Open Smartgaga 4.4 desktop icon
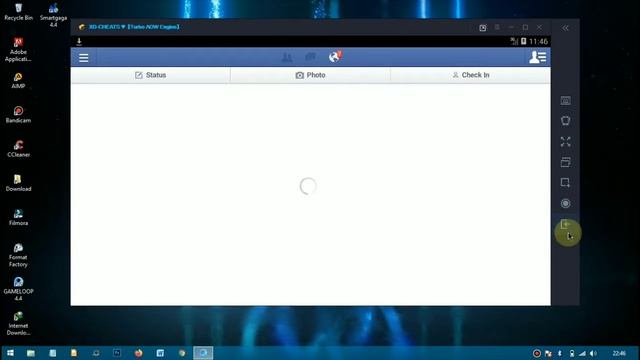 pos(53,15)
